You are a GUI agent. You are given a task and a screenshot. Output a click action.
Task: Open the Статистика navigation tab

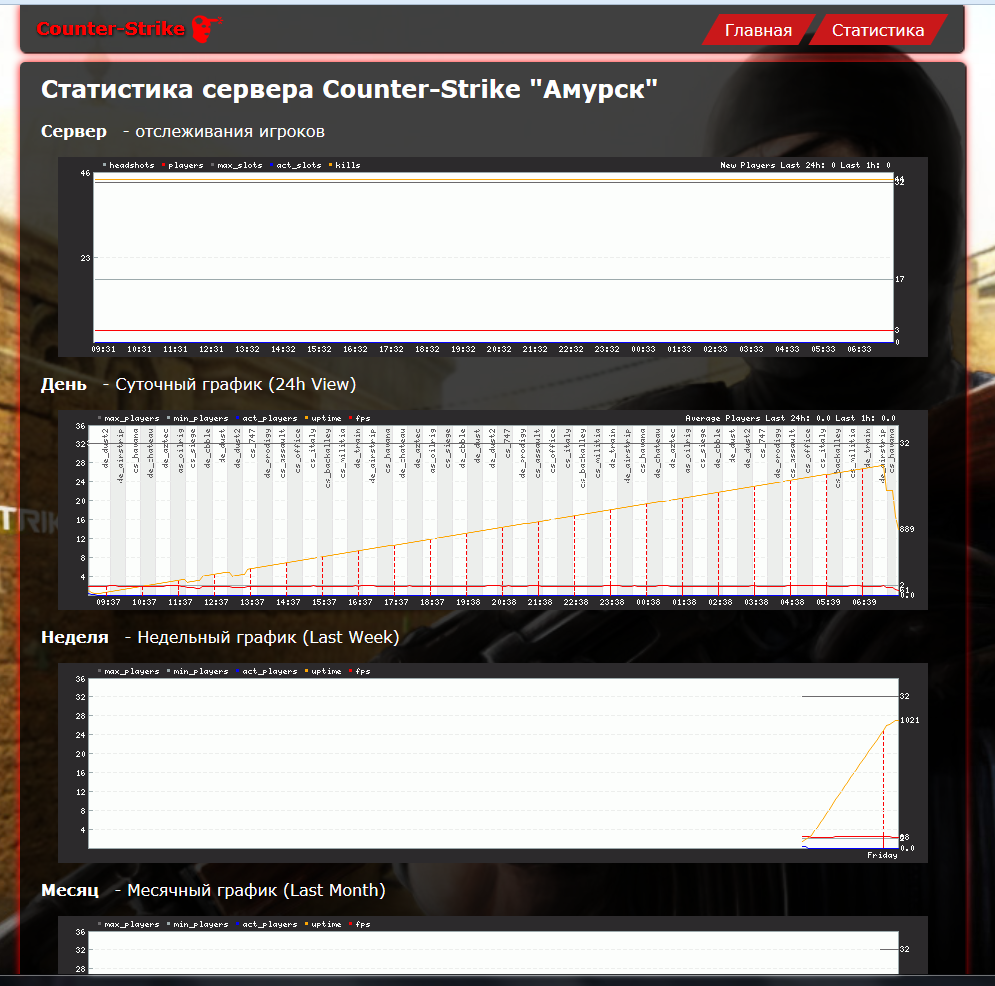pyautogui.click(x=878, y=30)
